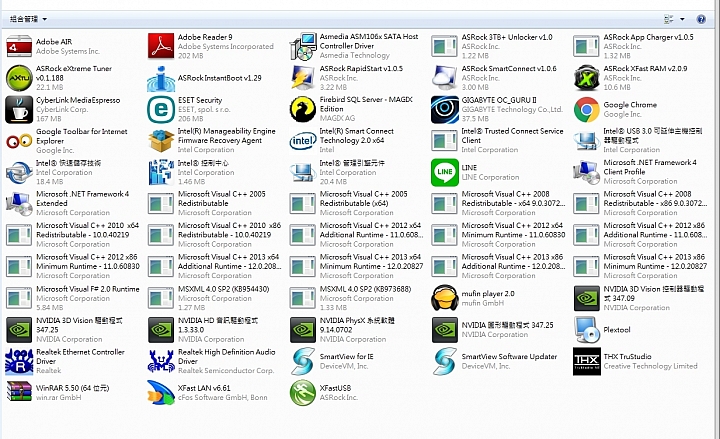Select Intel Corporation 20.4 MB entry
The width and height of the screenshot is (720, 439).
pyautogui.click(x=338, y=172)
